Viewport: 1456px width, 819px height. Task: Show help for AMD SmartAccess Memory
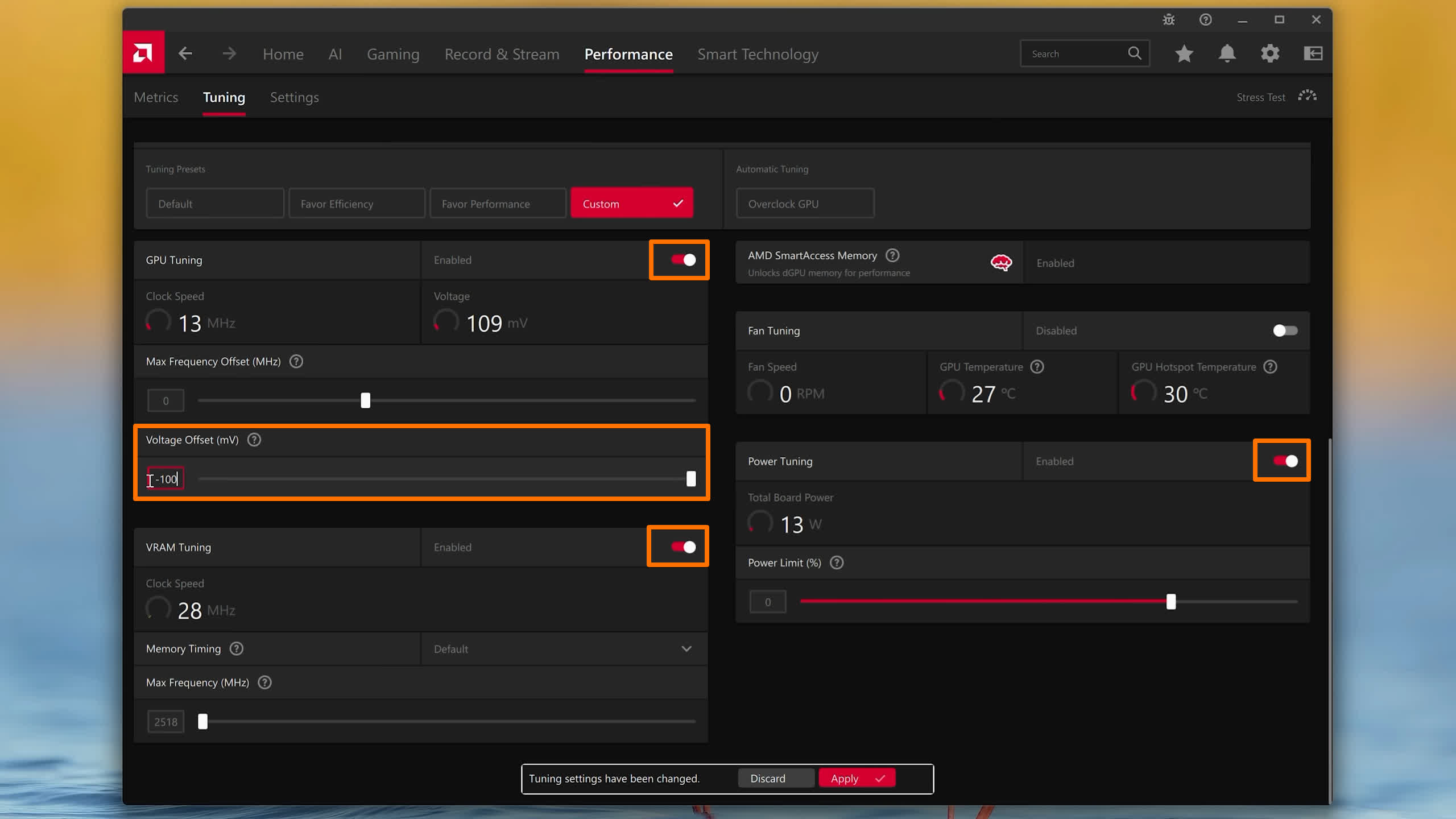click(x=893, y=256)
